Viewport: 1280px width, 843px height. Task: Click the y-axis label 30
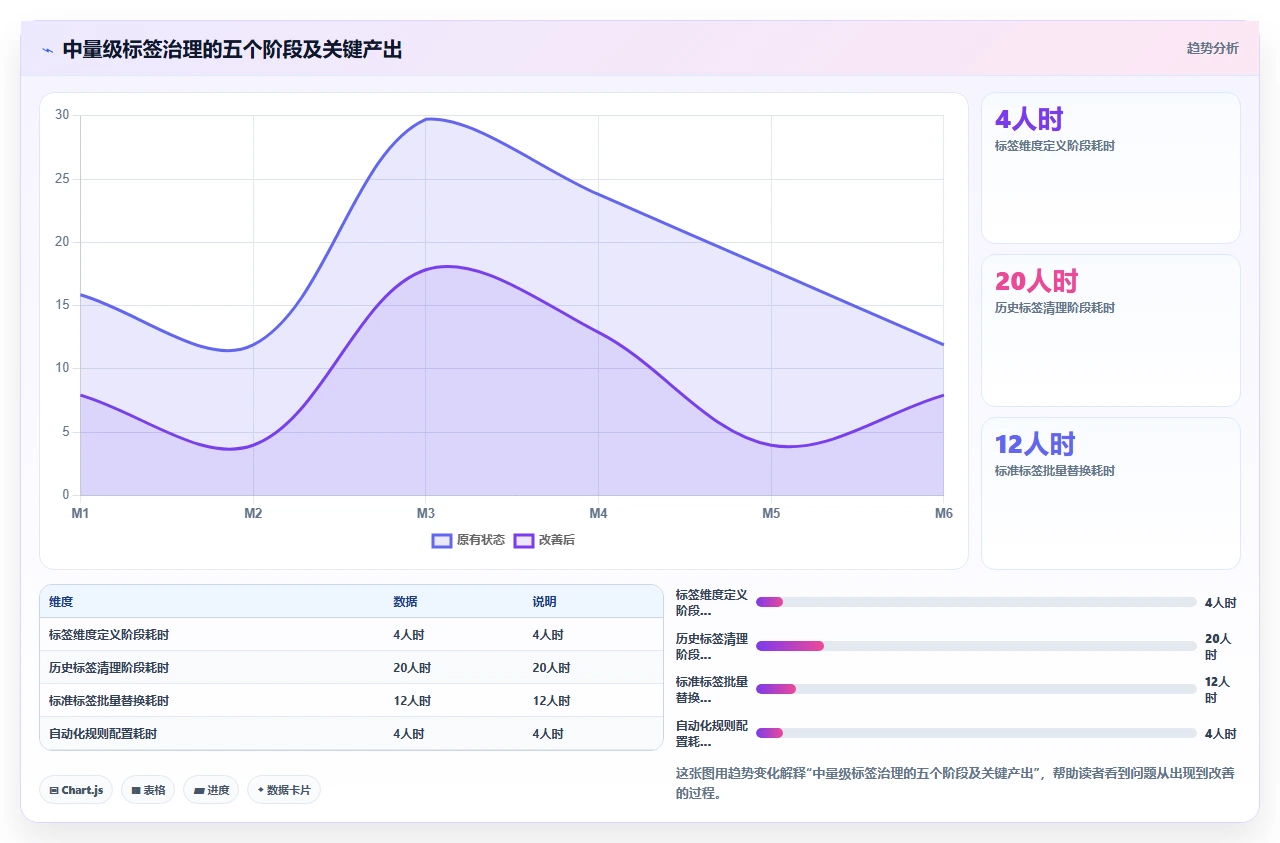click(62, 115)
